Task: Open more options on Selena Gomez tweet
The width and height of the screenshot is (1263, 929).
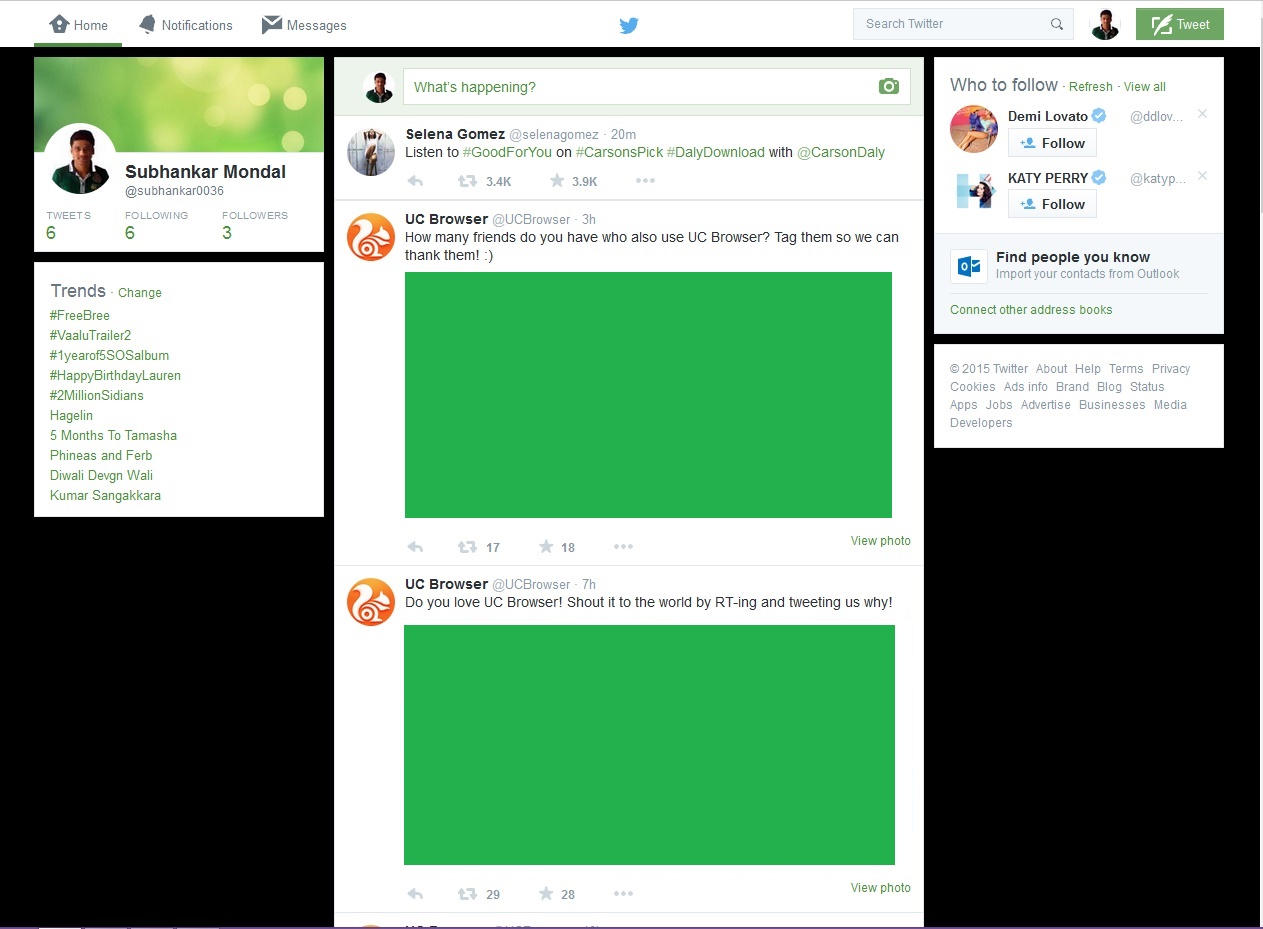Action: point(645,181)
